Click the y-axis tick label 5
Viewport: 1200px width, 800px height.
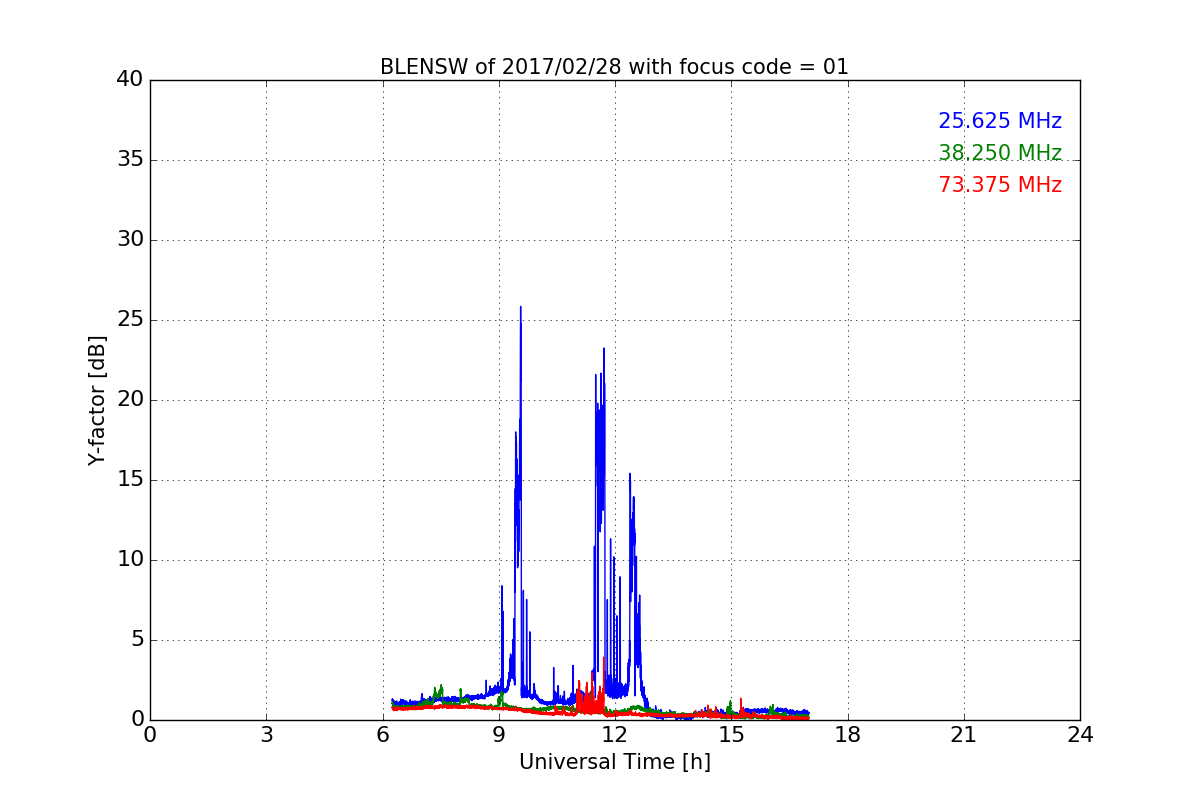137,640
